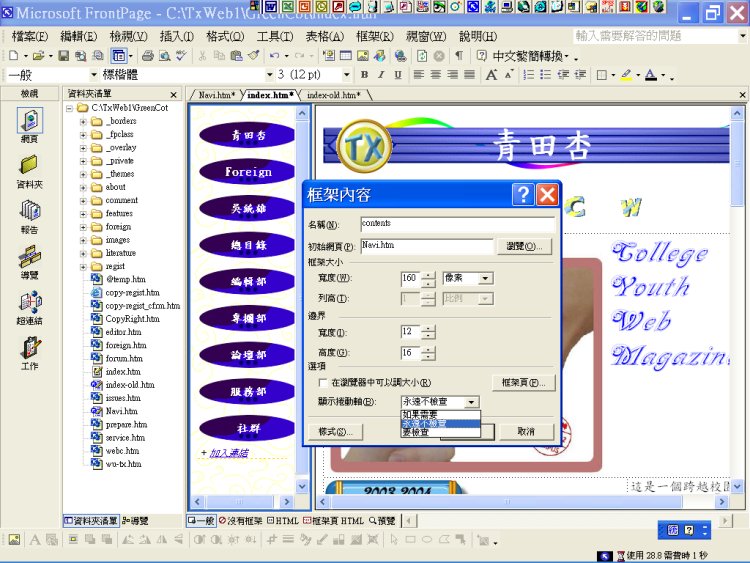Enable 在瀏覽器中可以調大小 checkbox
This screenshot has width=750, height=563.
321,382
